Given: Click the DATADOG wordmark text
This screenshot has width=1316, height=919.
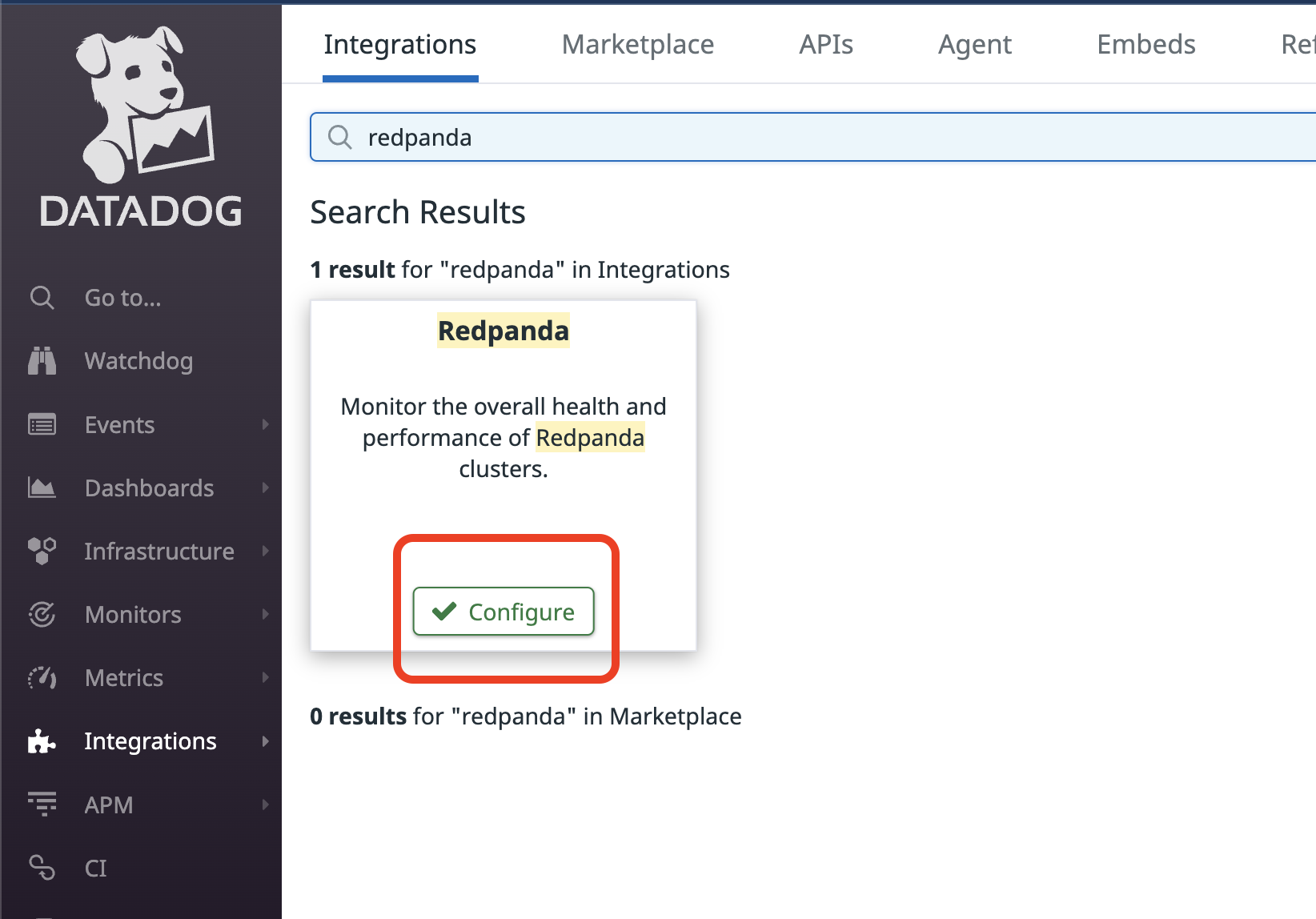Looking at the screenshot, I should 141,211.
